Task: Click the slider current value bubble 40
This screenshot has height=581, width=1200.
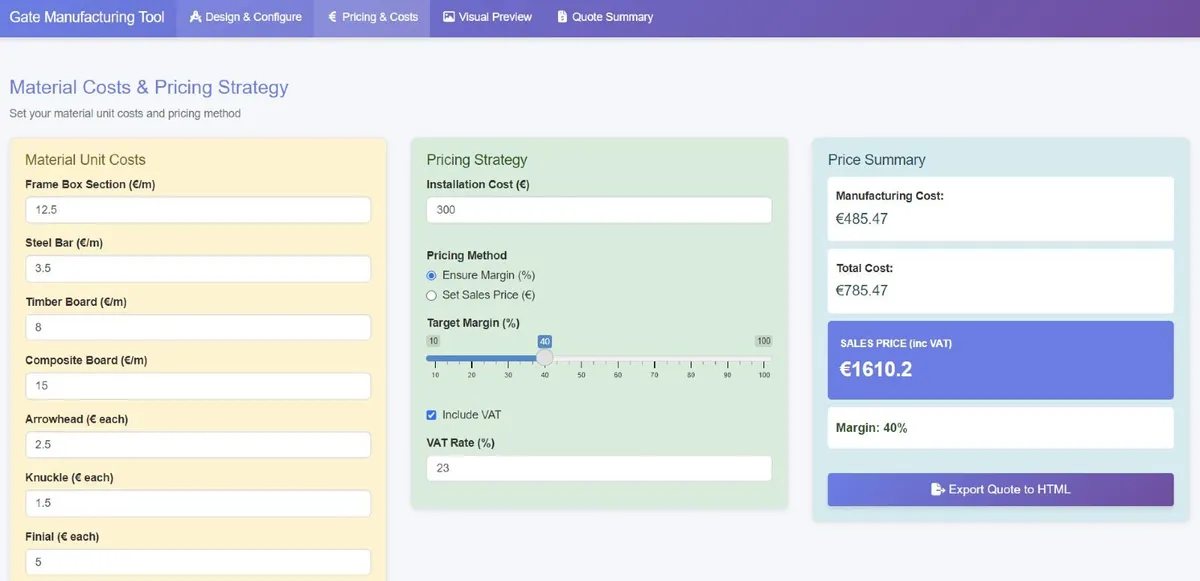Action: [545, 341]
